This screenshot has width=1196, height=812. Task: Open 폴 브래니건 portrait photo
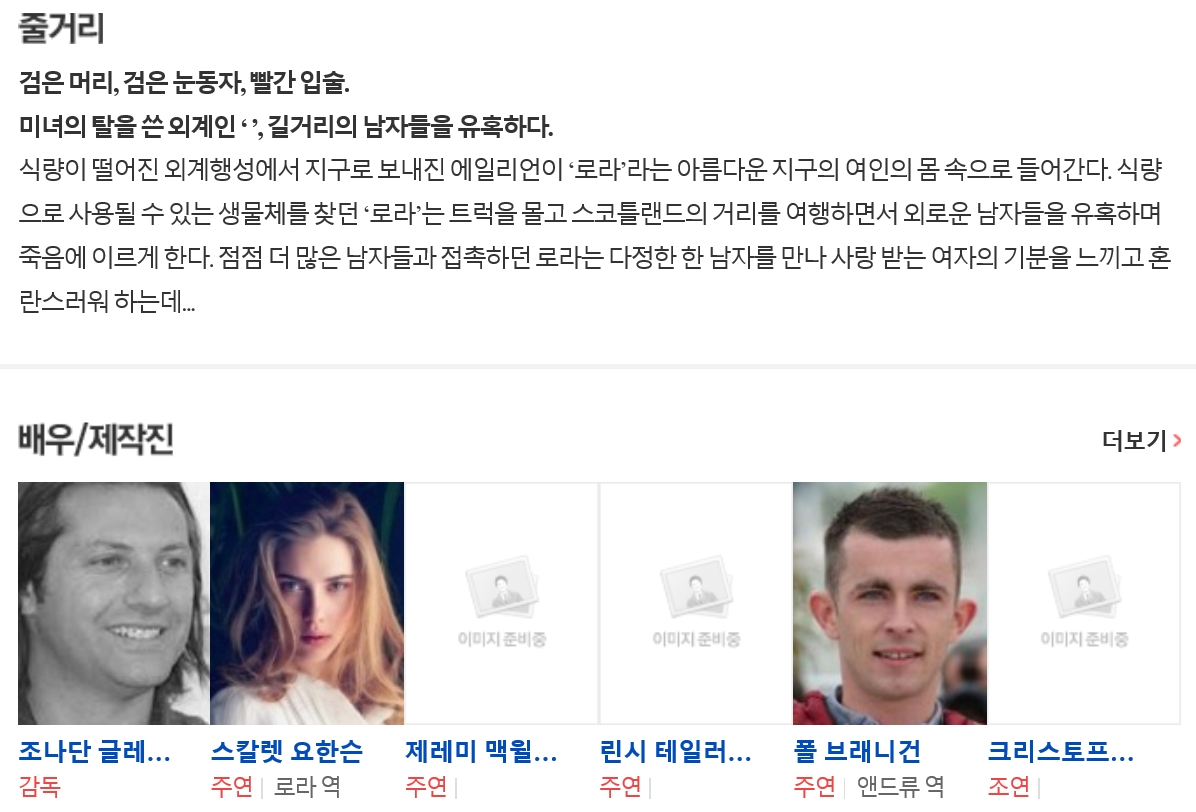[x=889, y=603]
